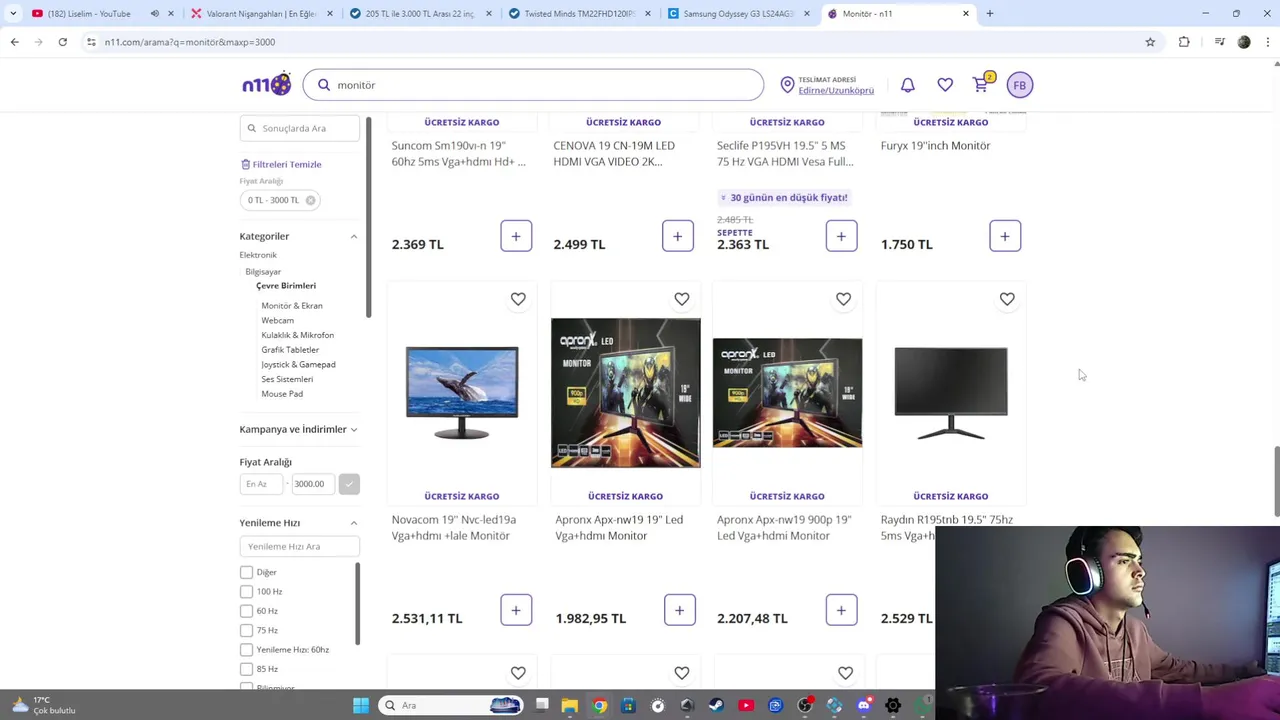
Task: Open File Explorer from the taskbar
Action: click(570, 705)
